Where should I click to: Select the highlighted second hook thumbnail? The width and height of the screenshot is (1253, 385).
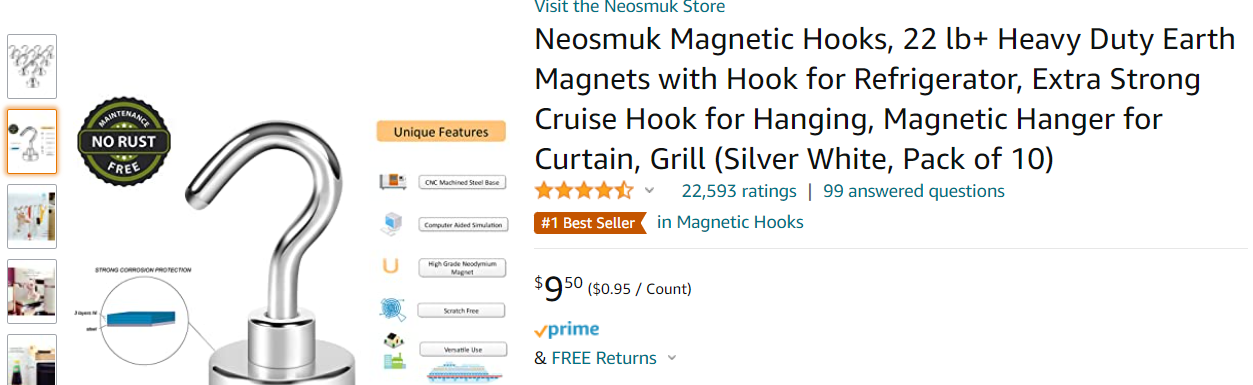point(32,141)
